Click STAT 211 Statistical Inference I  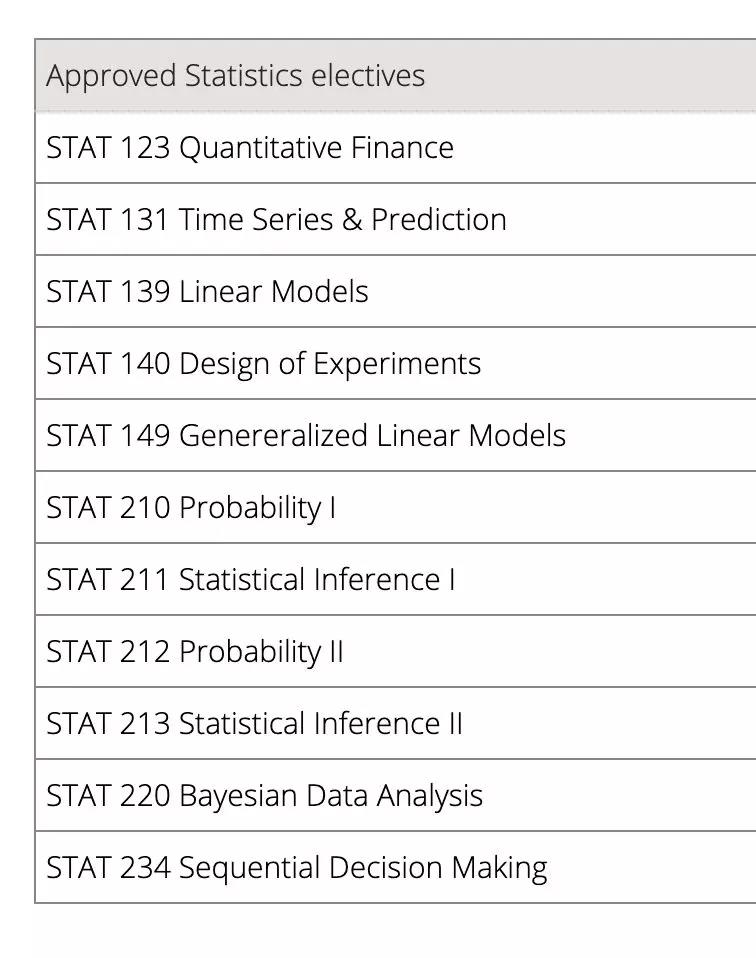coord(396,579)
